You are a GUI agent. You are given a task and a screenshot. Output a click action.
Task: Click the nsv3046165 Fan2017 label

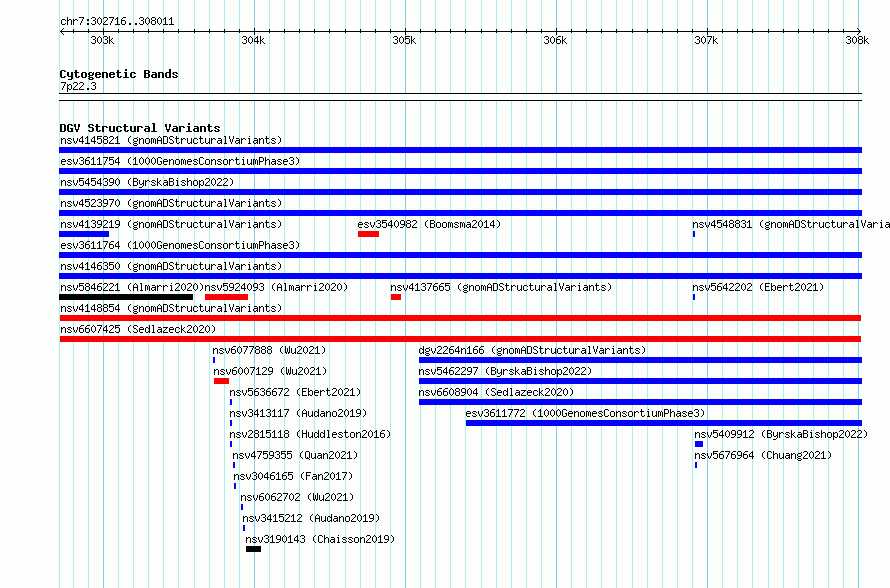pyautogui.click(x=293, y=476)
